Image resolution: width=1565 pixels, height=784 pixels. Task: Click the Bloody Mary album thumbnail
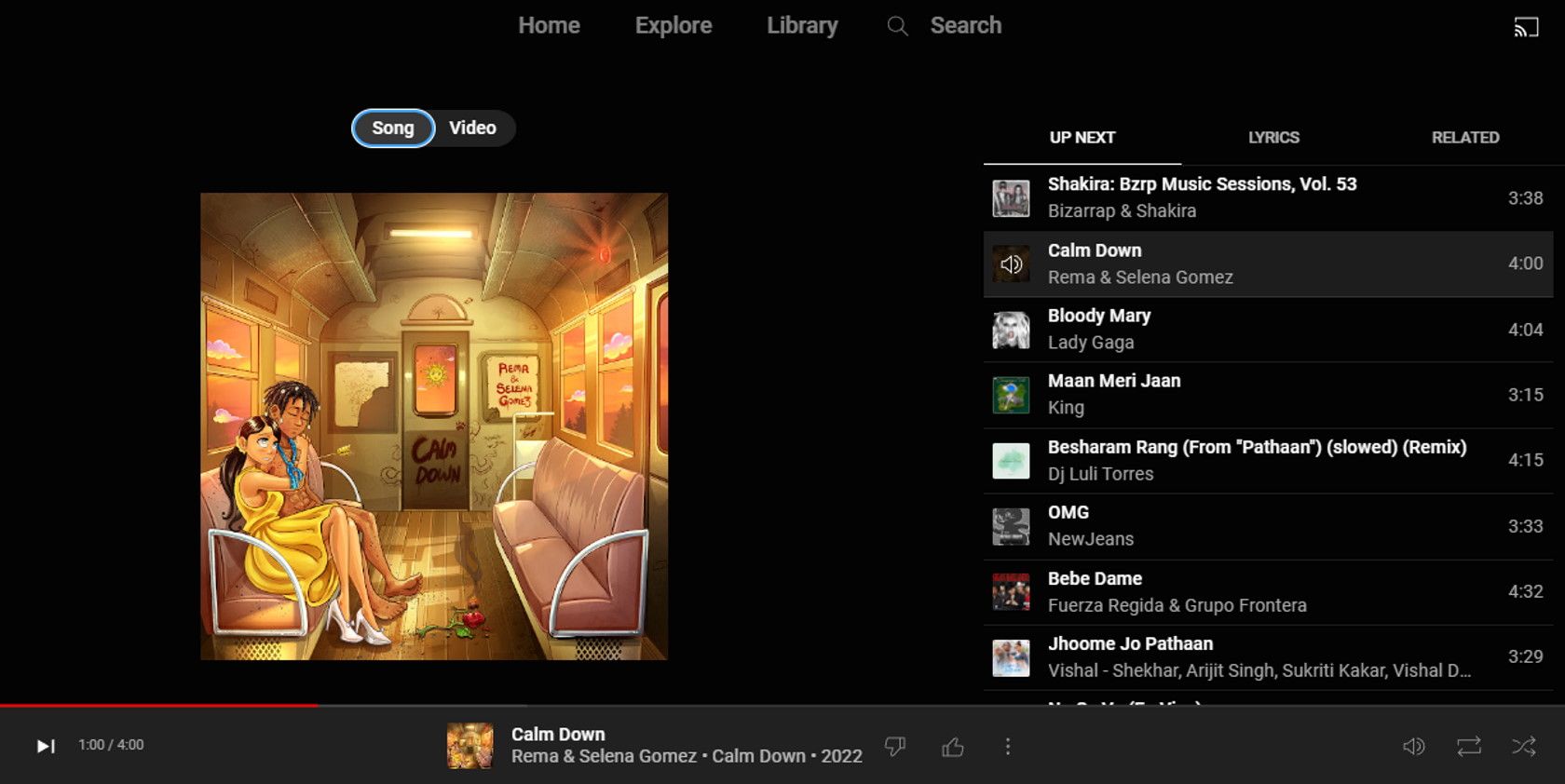pyautogui.click(x=1011, y=330)
